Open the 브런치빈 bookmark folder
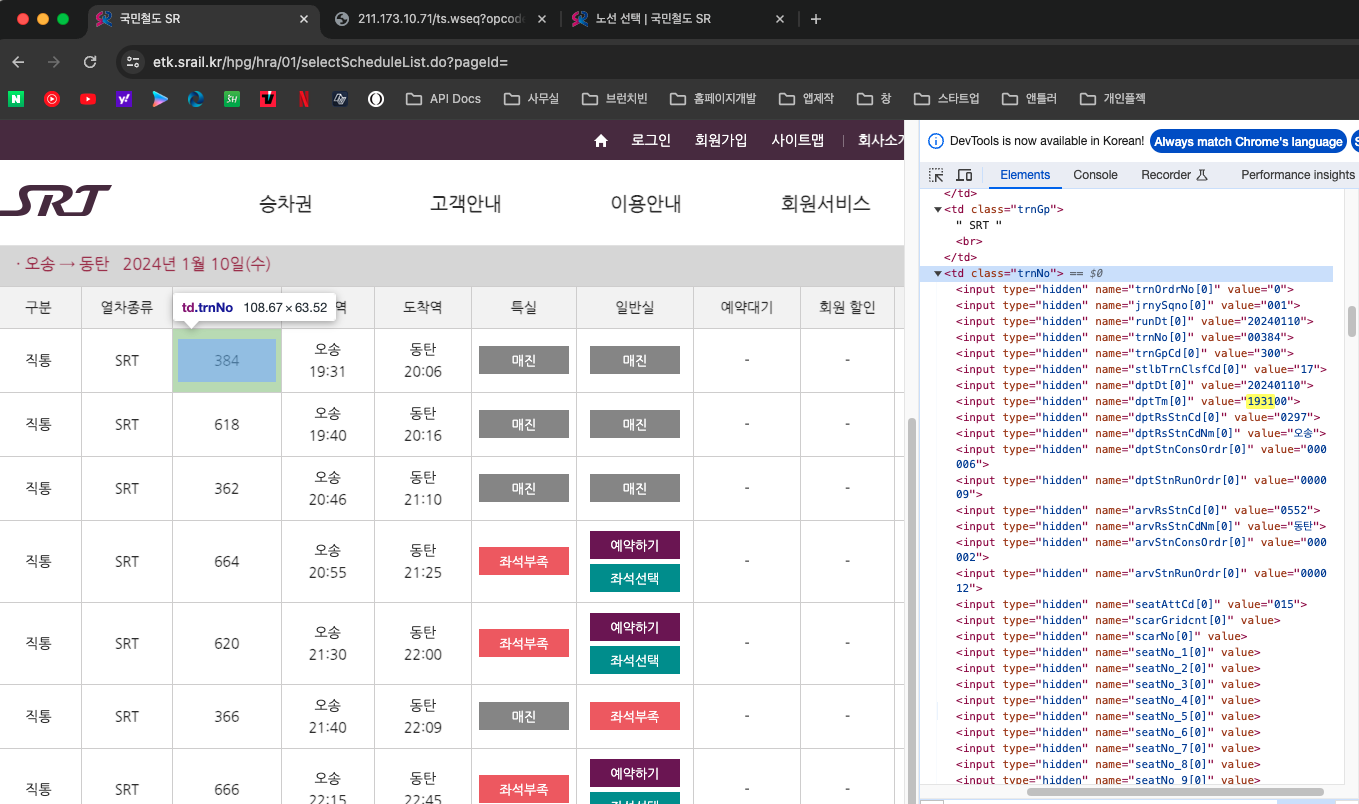The width and height of the screenshot is (1359, 804). pos(614,99)
